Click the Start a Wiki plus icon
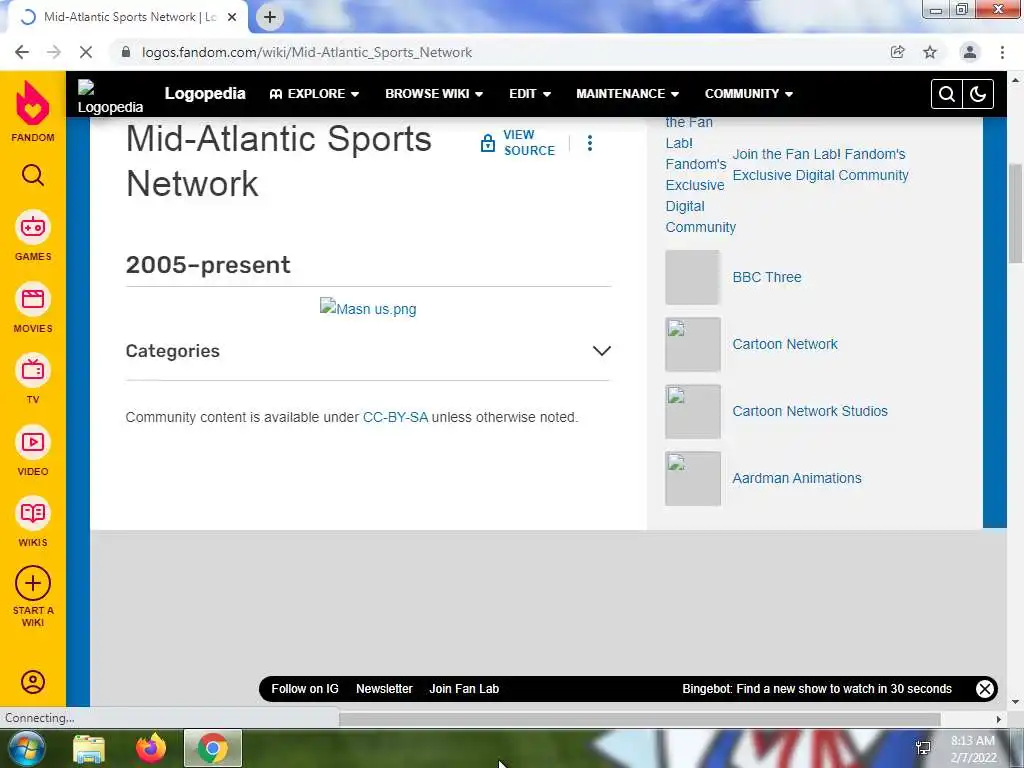The width and height of the screenshot is (1024, 768). point(33,583)
